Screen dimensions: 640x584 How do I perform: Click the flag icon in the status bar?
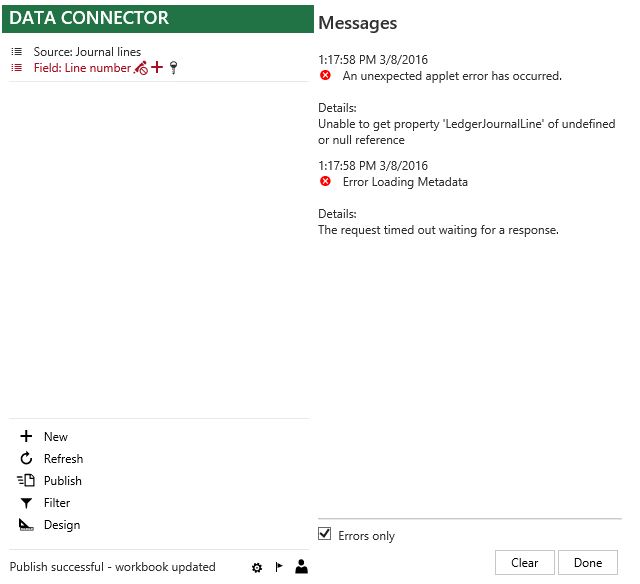(x=279, y=567)
